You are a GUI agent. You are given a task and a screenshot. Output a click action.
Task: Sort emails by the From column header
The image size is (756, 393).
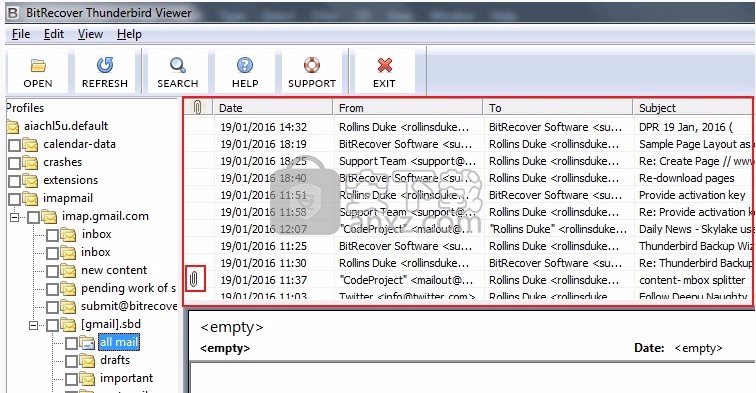[x=408, y=108]
